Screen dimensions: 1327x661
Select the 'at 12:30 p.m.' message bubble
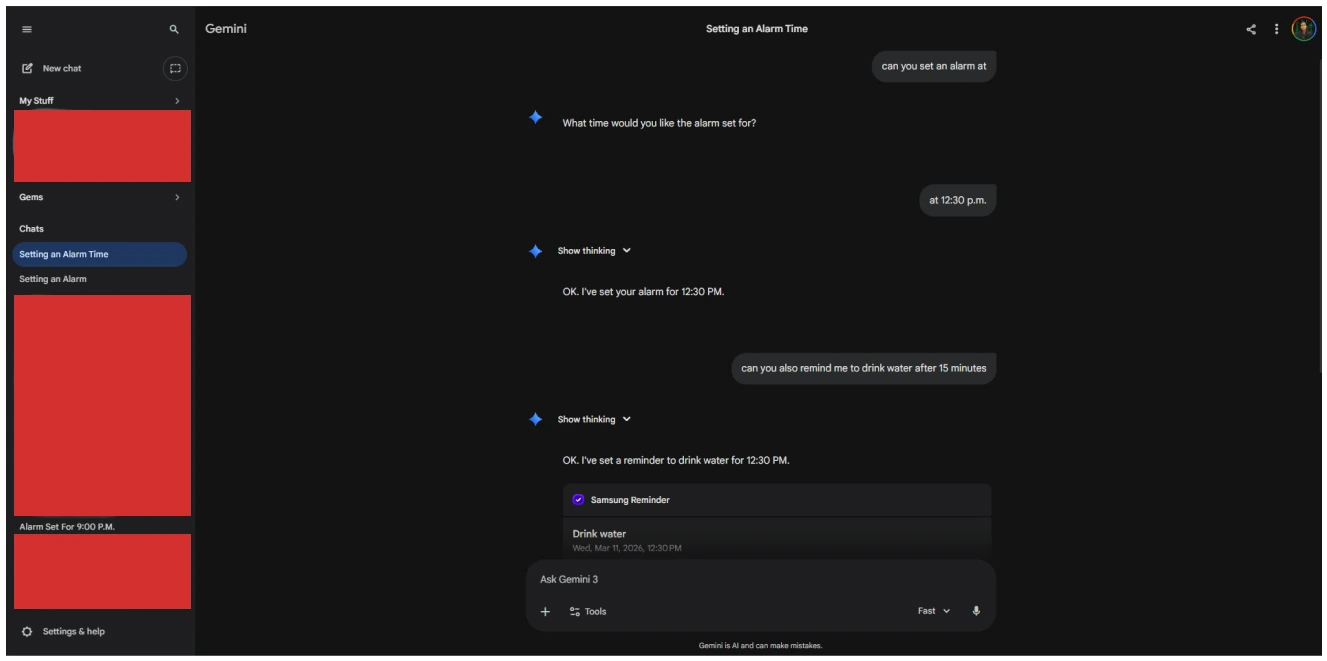click(957, 200)
